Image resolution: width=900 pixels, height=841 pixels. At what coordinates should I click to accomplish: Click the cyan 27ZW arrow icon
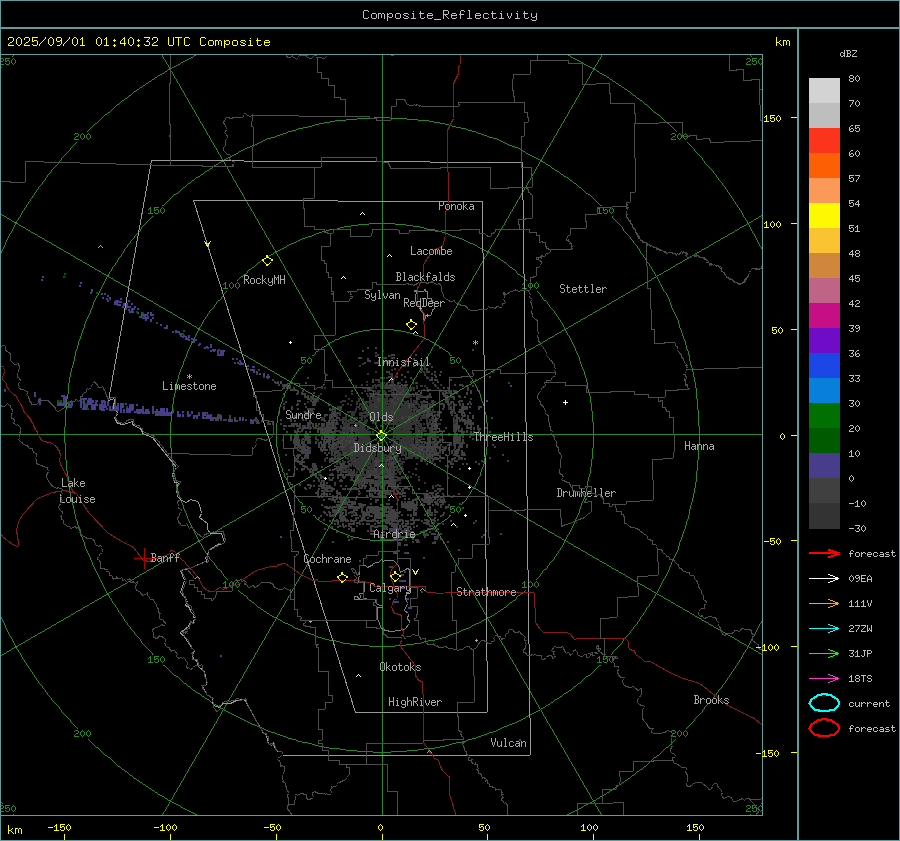[824, 629]
